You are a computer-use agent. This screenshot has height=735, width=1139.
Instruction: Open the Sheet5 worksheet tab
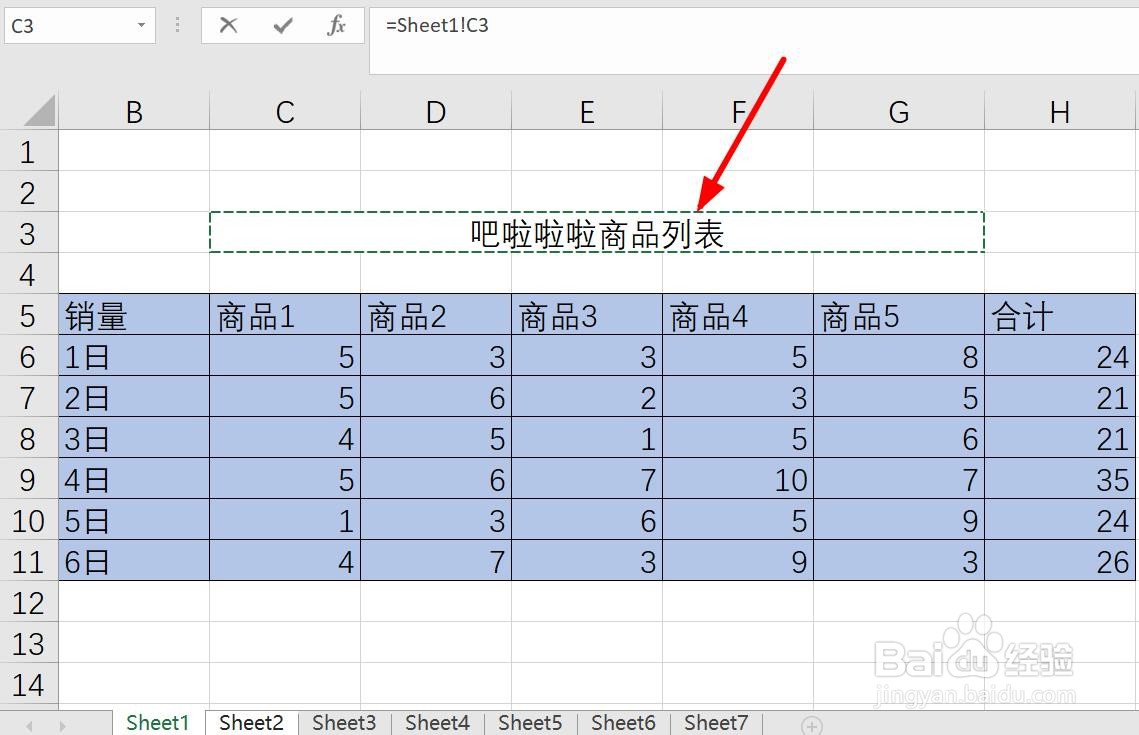pyautogui.click(x=530, y=722)
